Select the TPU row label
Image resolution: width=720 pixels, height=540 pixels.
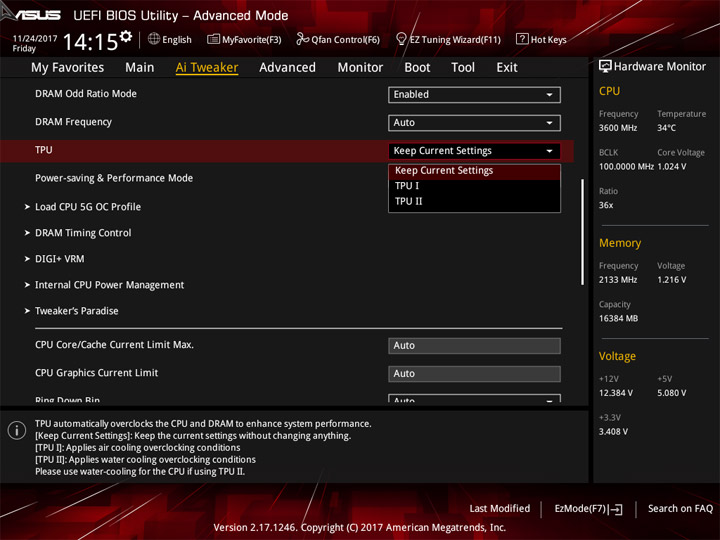pyautogui.click(x=44, y=150)
